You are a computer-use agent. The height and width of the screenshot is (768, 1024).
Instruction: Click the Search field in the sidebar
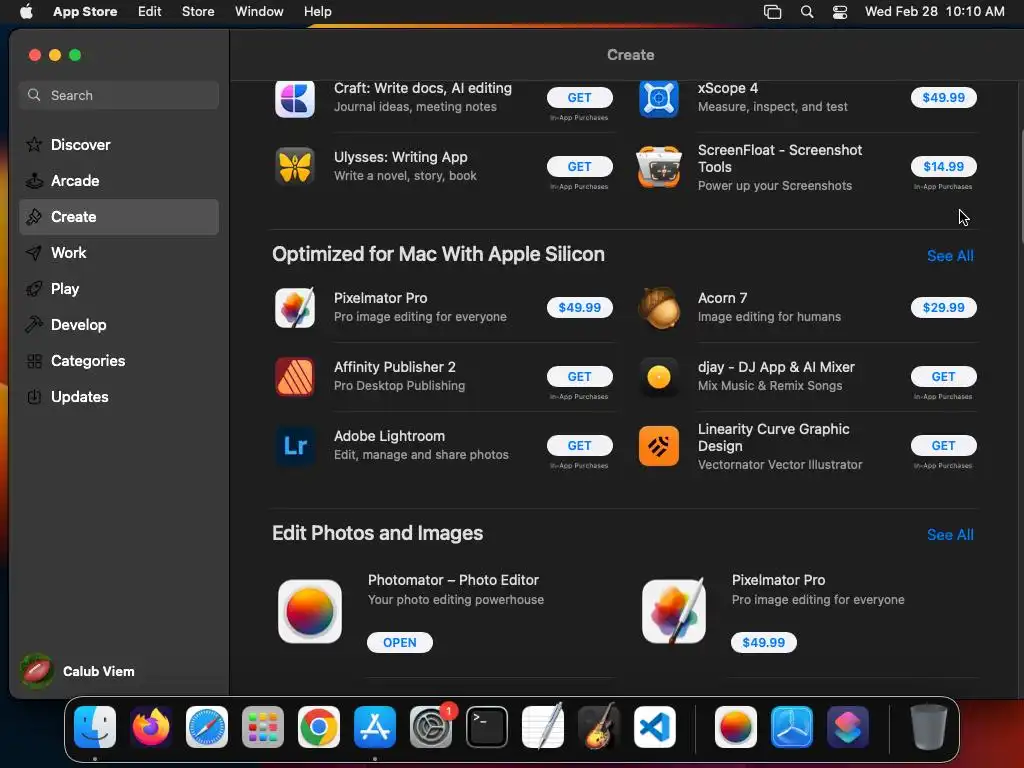coord(119,95)
